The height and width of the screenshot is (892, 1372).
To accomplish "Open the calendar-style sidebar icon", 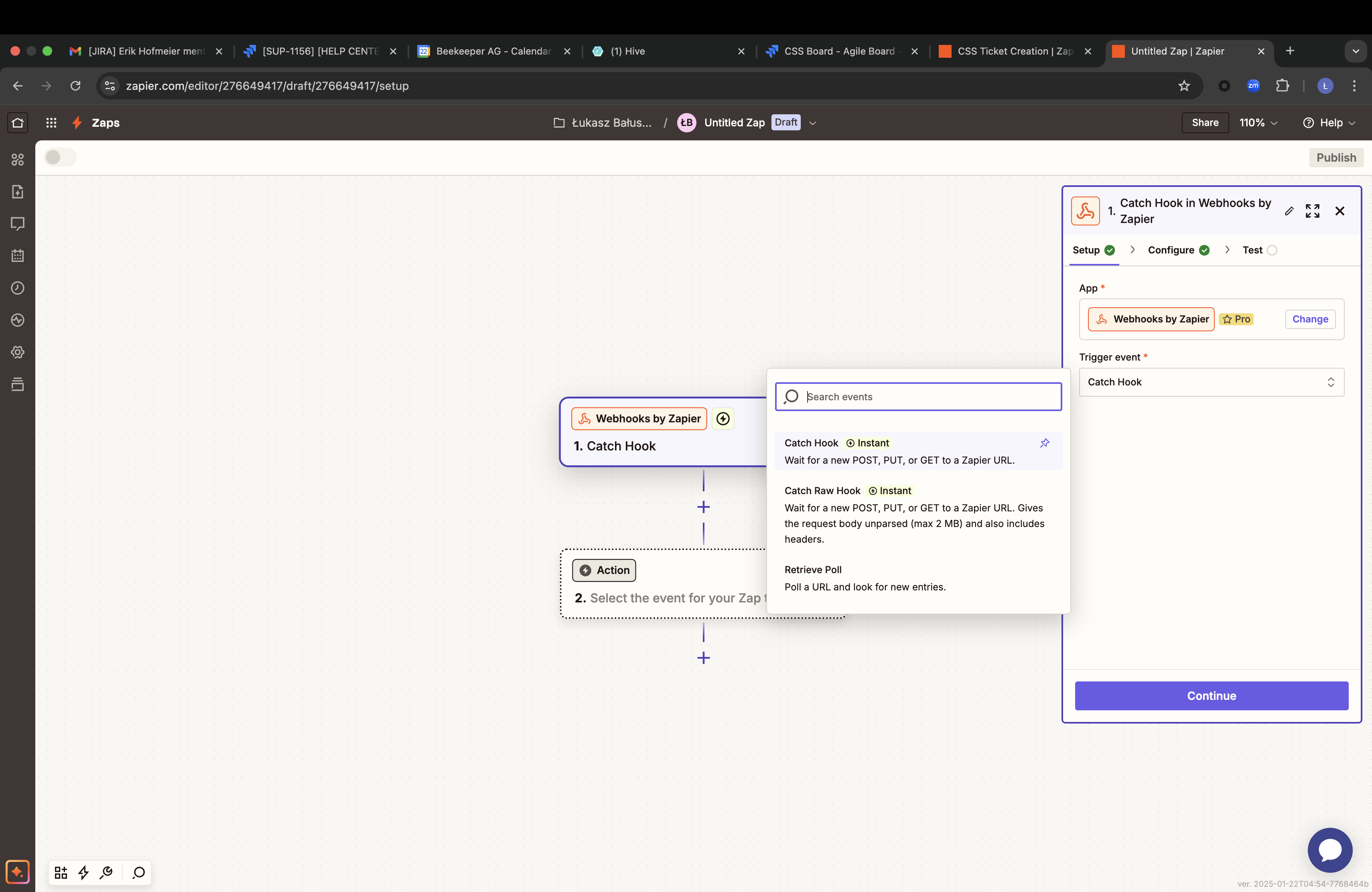I will 18,256.
